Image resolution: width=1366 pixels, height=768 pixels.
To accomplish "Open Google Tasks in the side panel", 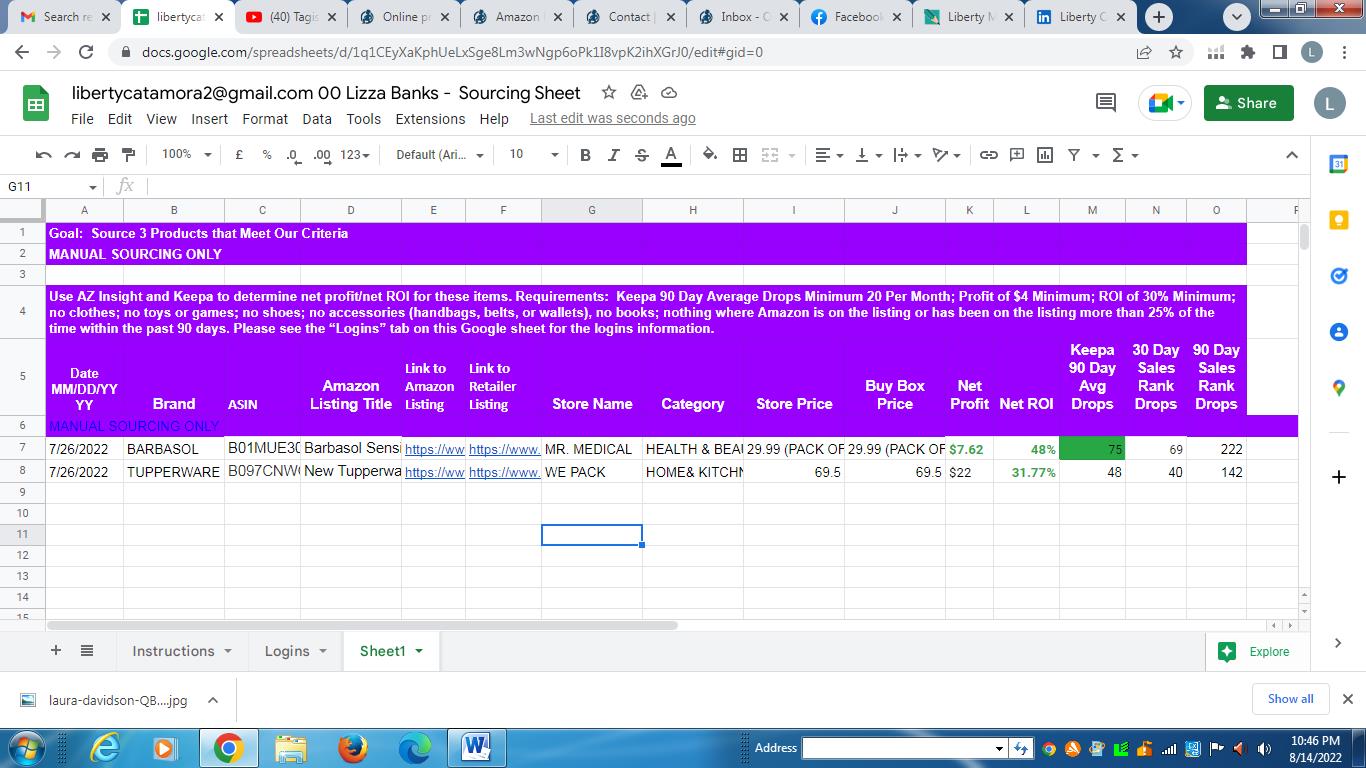I will coord(1339,276).
